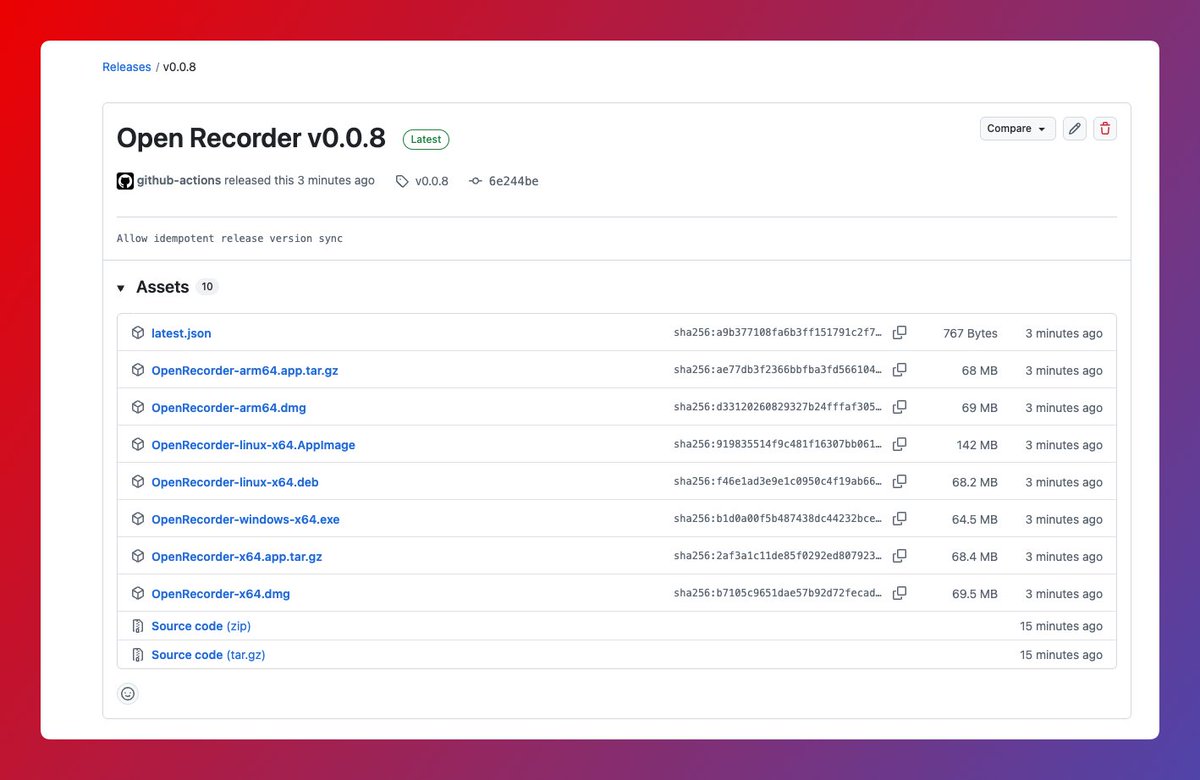Click the Latest release badge
The image size is (1200, 780).
click(x=426, y=139)
